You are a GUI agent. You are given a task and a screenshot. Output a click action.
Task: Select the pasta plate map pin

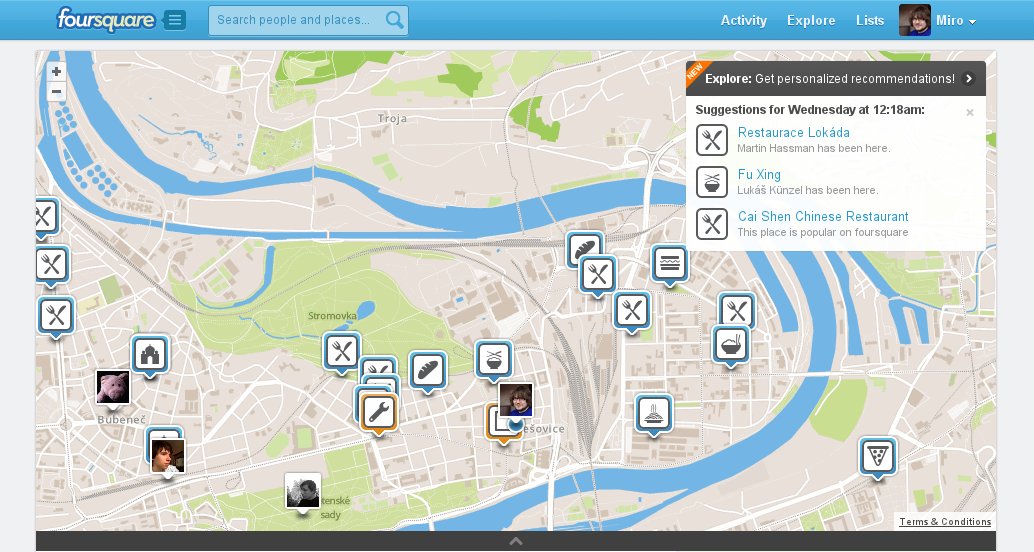click(654, 413)
